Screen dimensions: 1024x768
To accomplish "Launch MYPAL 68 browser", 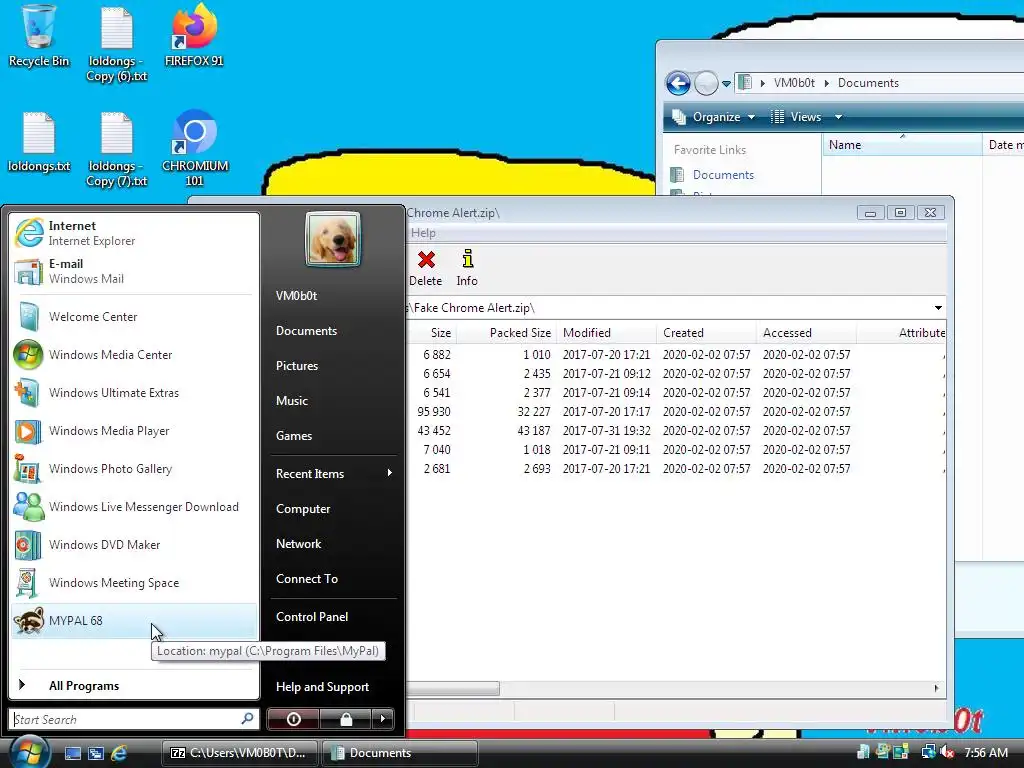I will coord(134,620).
